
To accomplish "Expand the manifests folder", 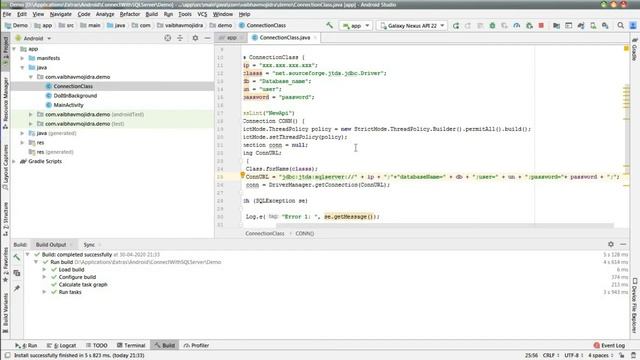I will point(22,58).
